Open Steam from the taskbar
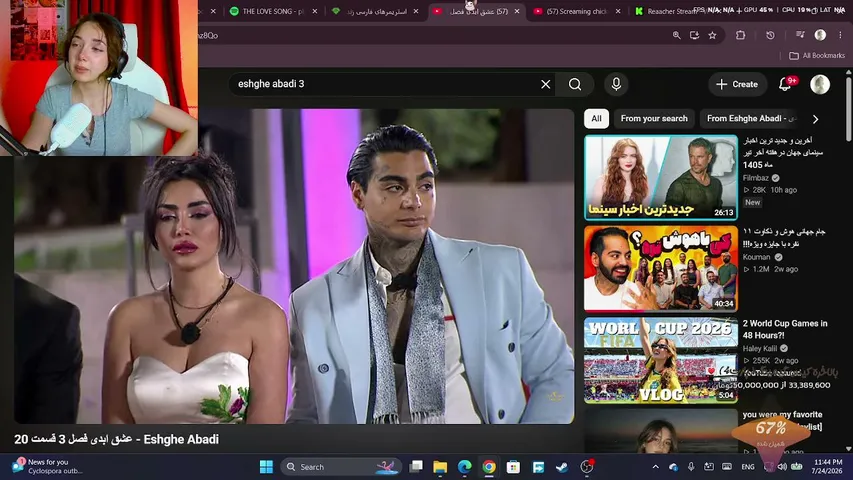The width and height of the screenshot is (853, 480). coord(561,467)
